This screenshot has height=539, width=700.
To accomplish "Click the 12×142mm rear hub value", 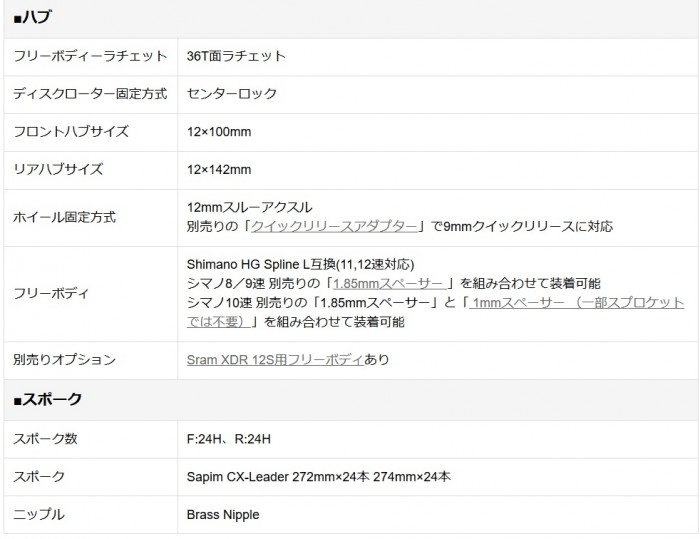I will coord(219,169).
